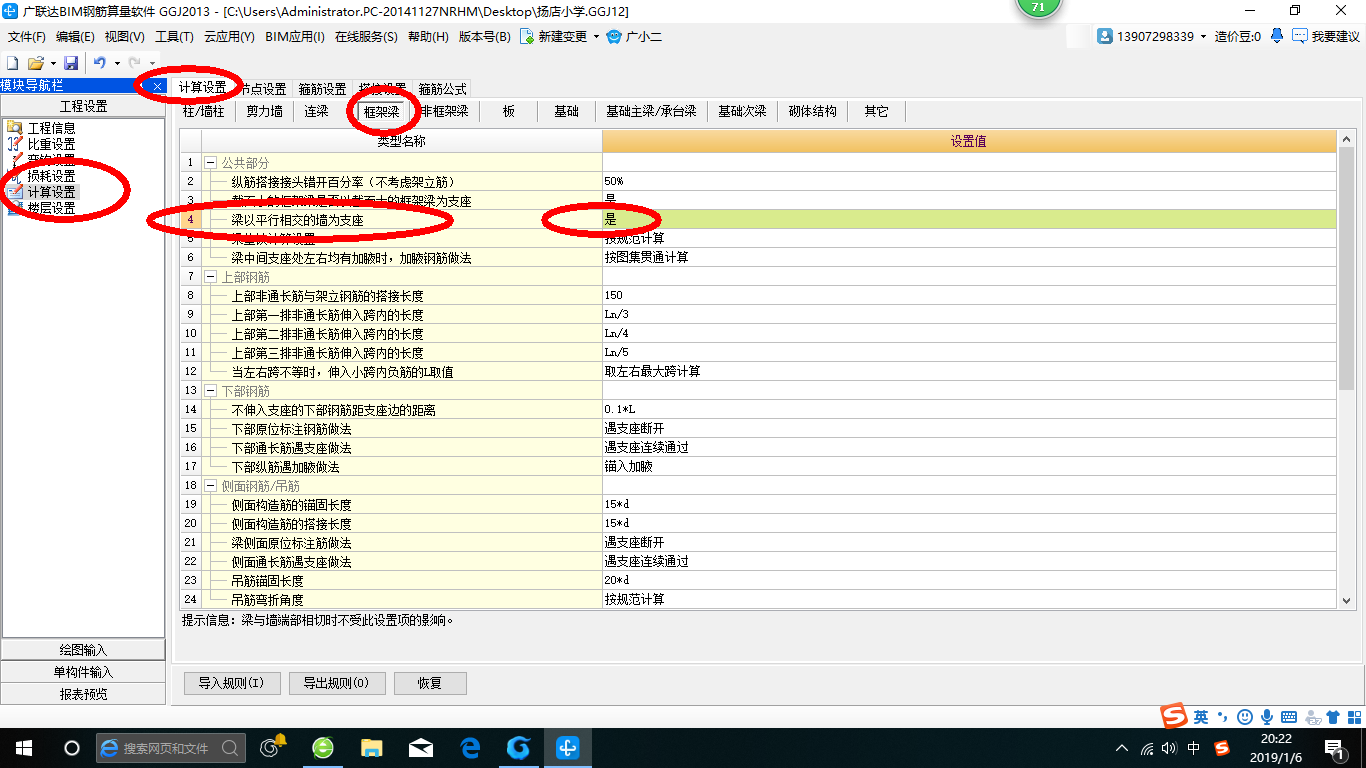Click the Ln/3 first row value
Screen dimensions: 1366x768
point(969,314)
